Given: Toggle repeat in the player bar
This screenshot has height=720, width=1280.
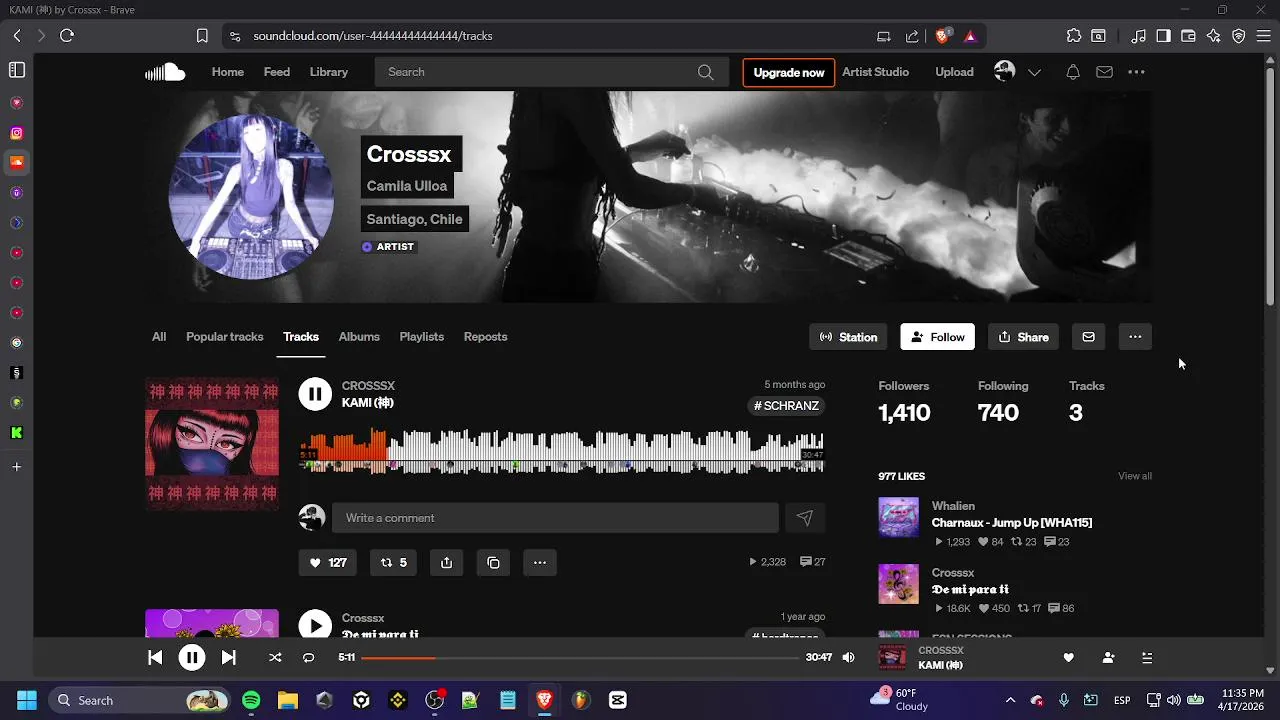Looking at the screenshot, I should coord(309,657).
